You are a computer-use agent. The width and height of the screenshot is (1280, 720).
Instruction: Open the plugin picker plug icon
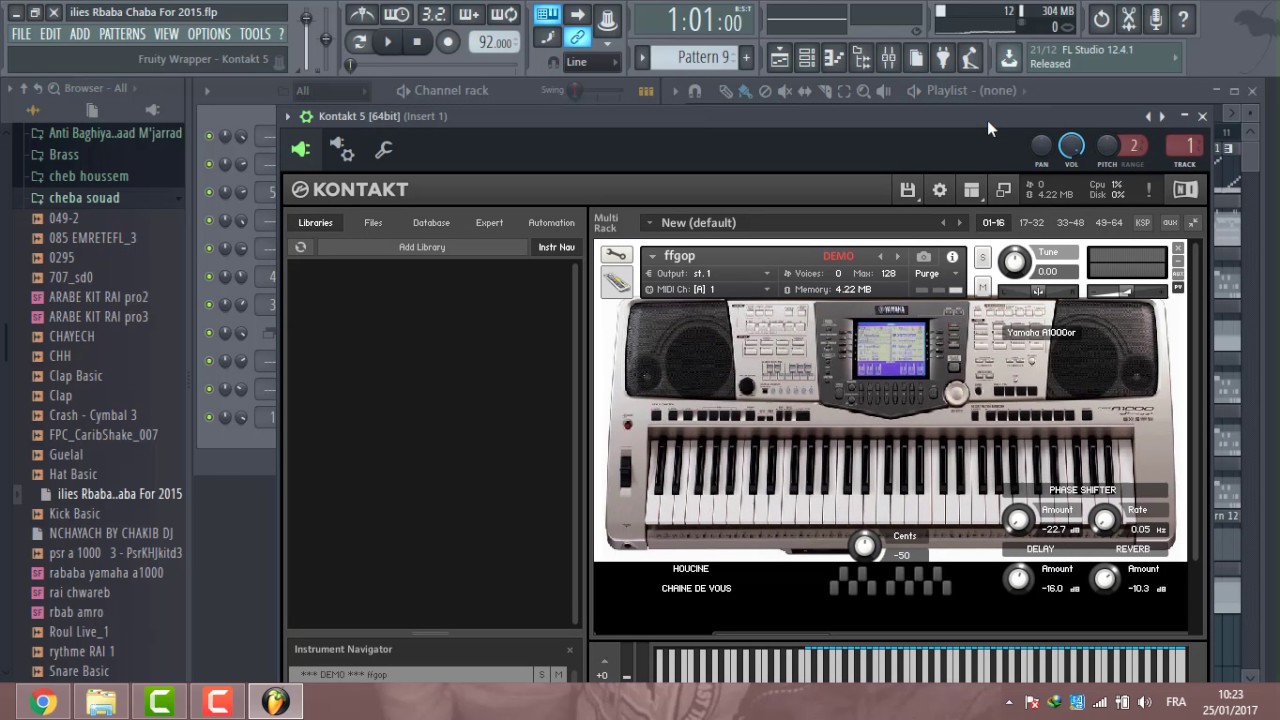(x=942, y=58)
